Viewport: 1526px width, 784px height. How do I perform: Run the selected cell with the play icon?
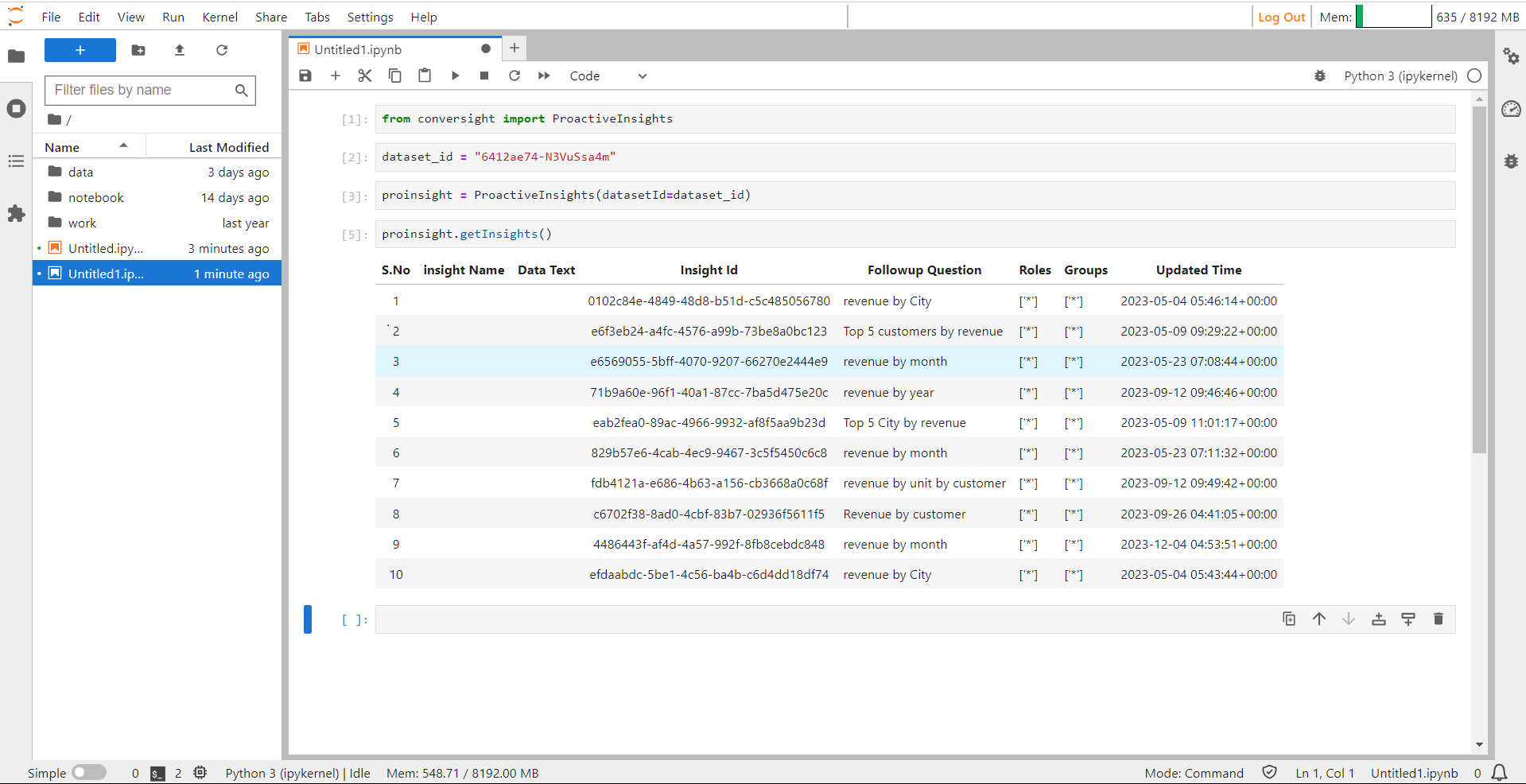click(455, 76)
